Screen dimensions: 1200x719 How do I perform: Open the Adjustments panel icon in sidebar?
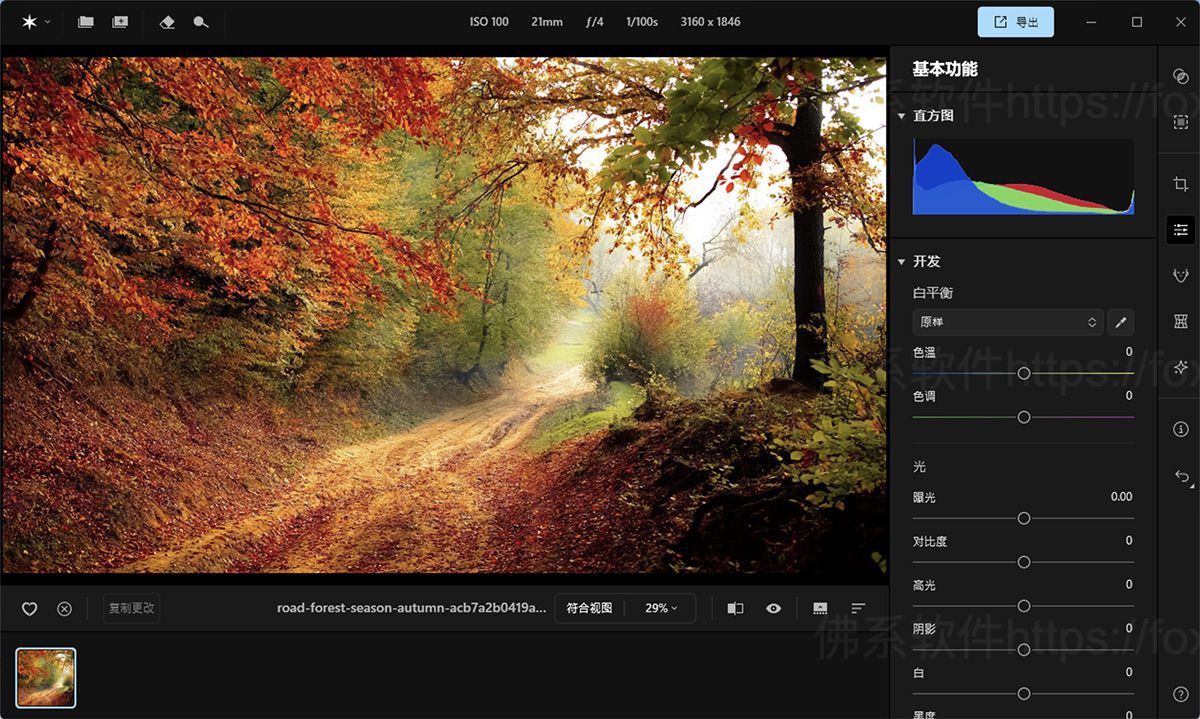pos(1180,229)
